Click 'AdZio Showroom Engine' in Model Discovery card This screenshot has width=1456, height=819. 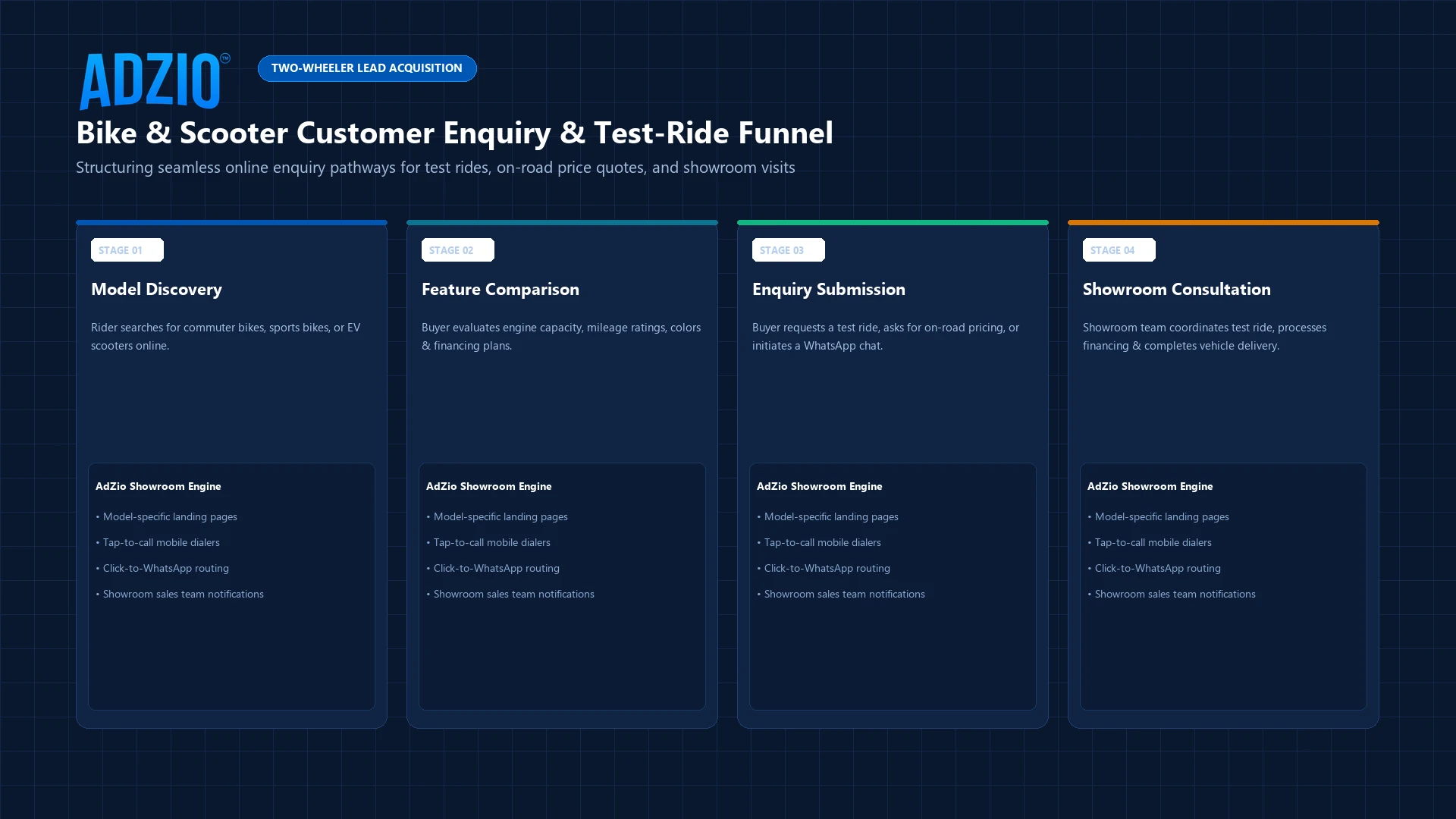tap(158, 487)
